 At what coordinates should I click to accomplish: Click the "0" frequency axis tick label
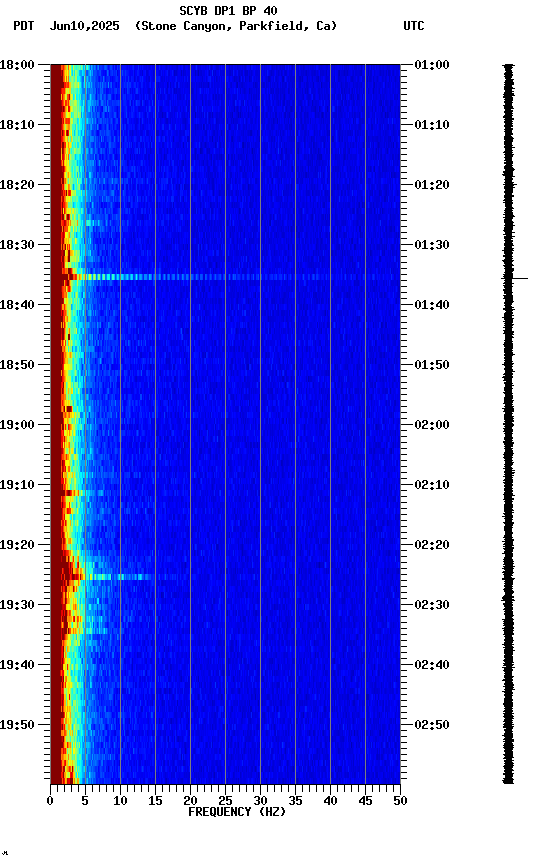[x=50, y=801]
